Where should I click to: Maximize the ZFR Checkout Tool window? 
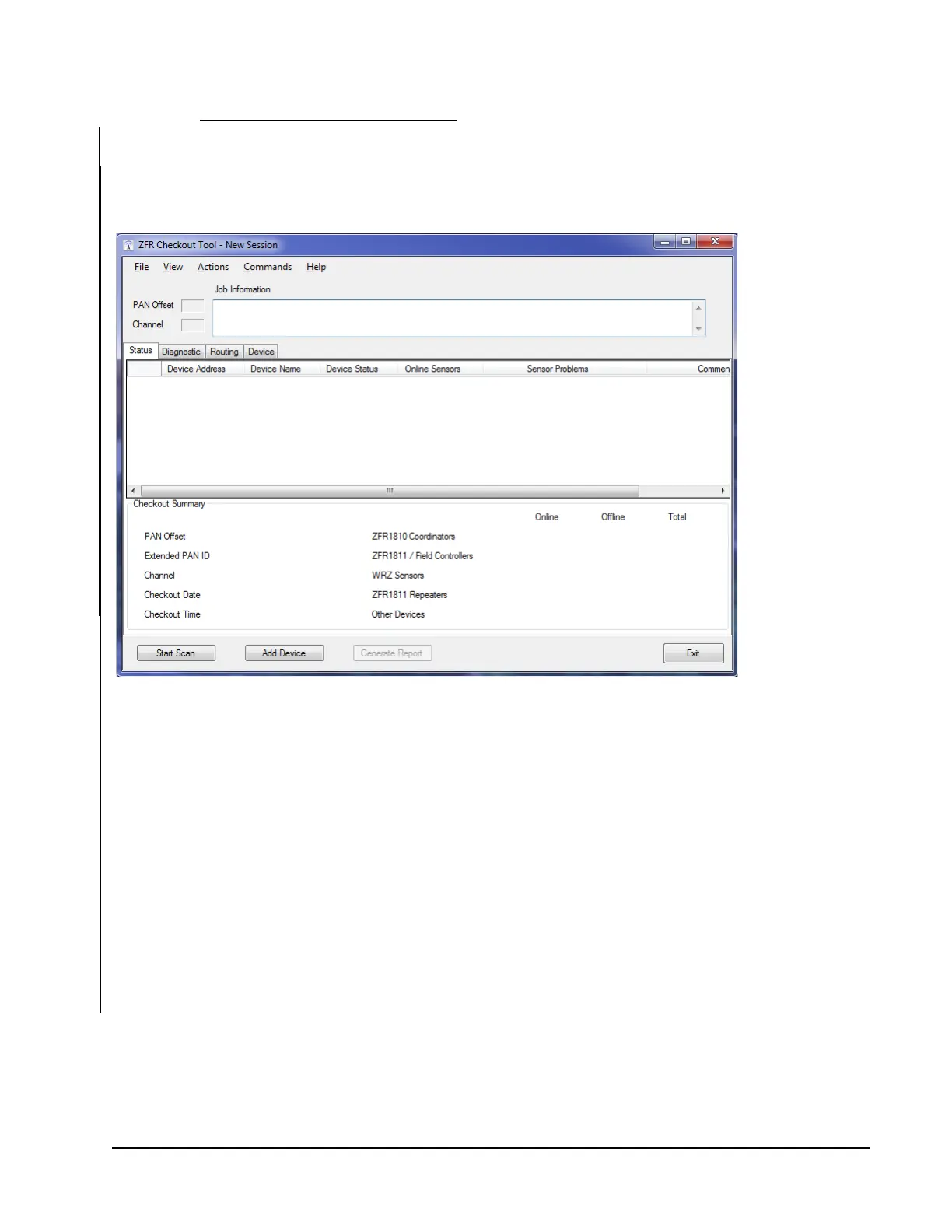point(686,242)
